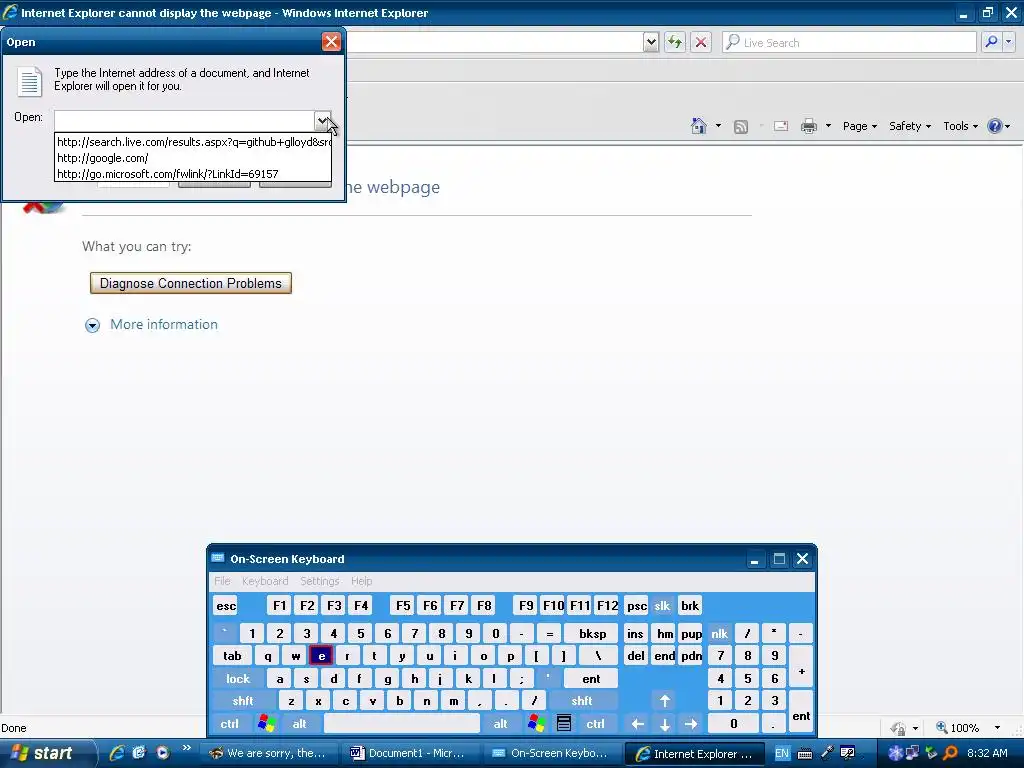Screen dimensions: 1024x768
Task: Open the File menu of On-Screen Keyboard
Action: pos(222,581)
